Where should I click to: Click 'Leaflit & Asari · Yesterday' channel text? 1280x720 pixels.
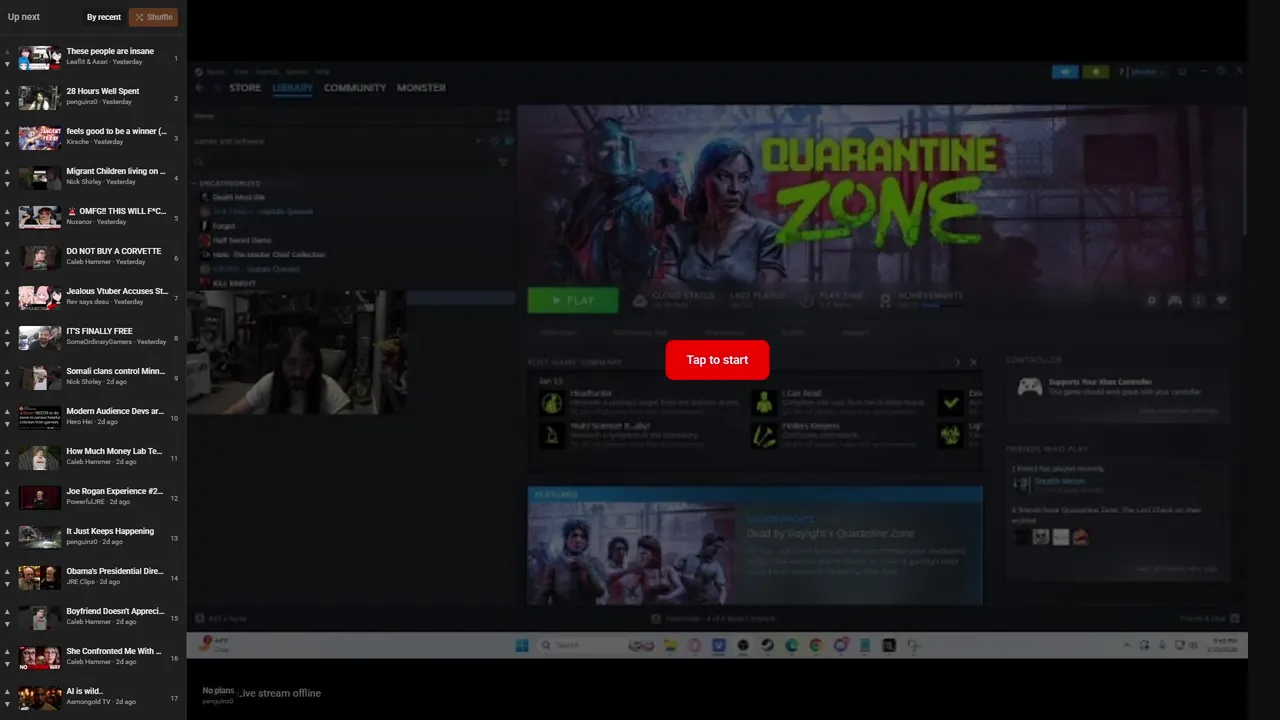tap(104, 62)
